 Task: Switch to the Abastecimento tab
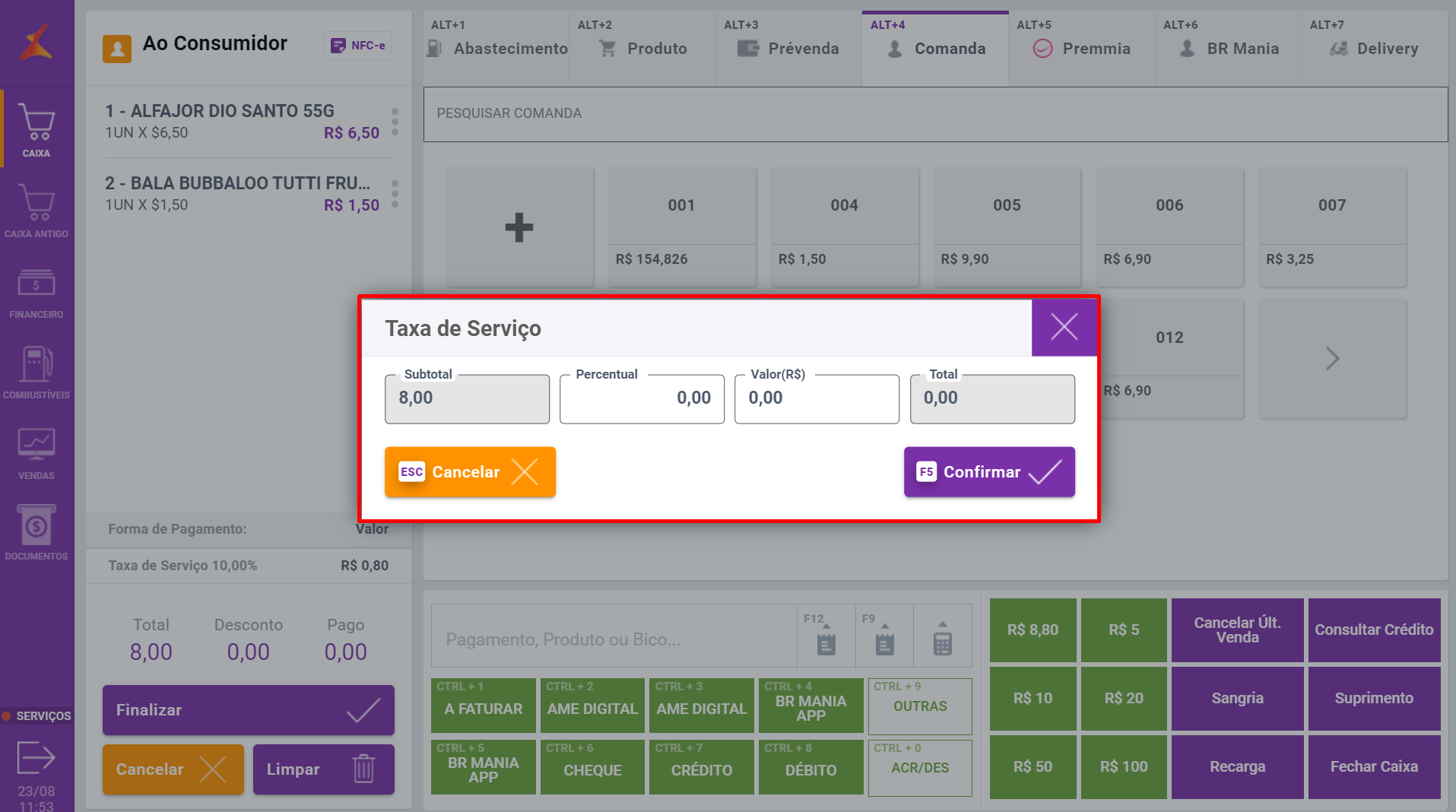[497, 49]
